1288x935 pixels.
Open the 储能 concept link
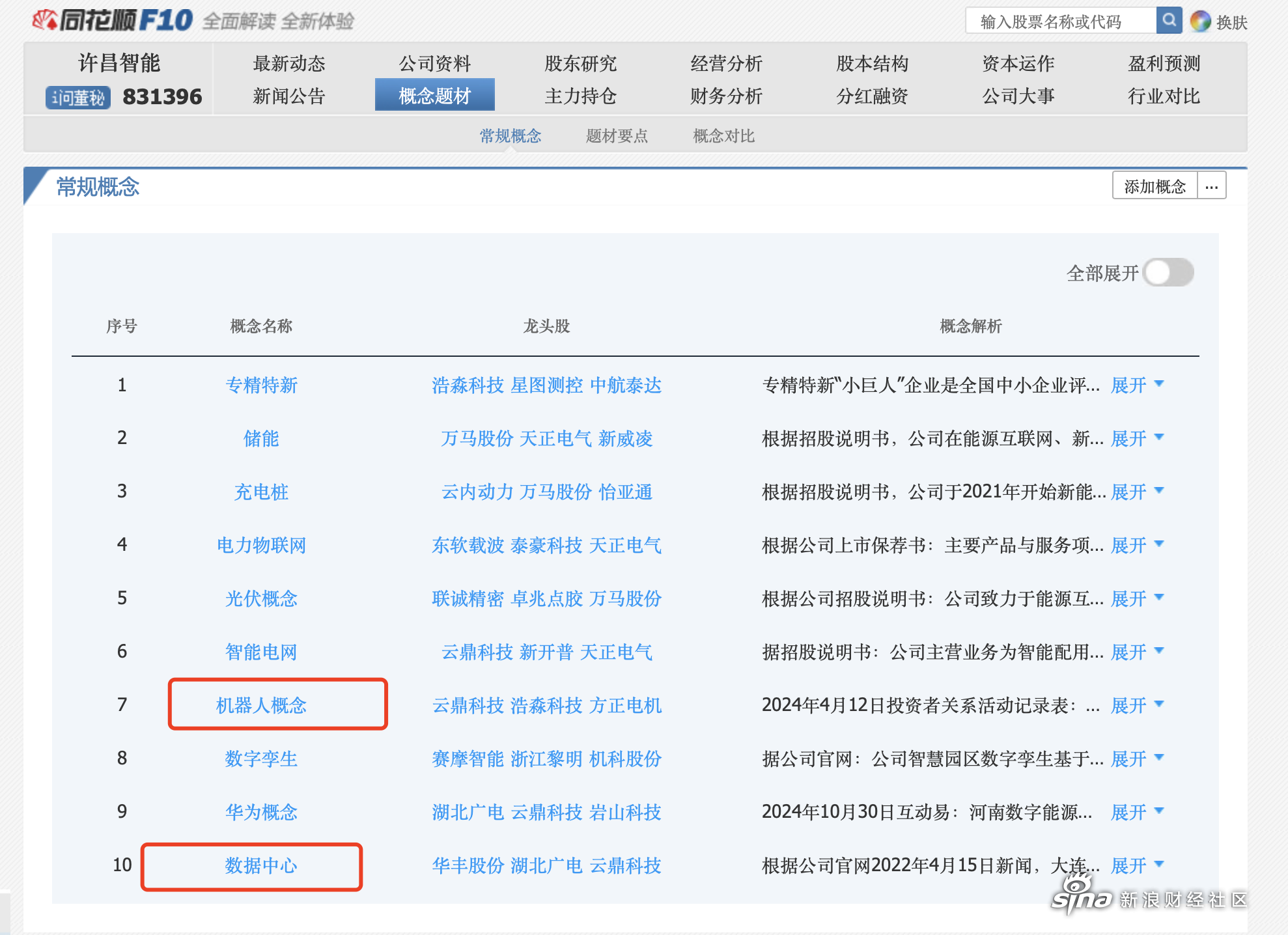point(262,439)
